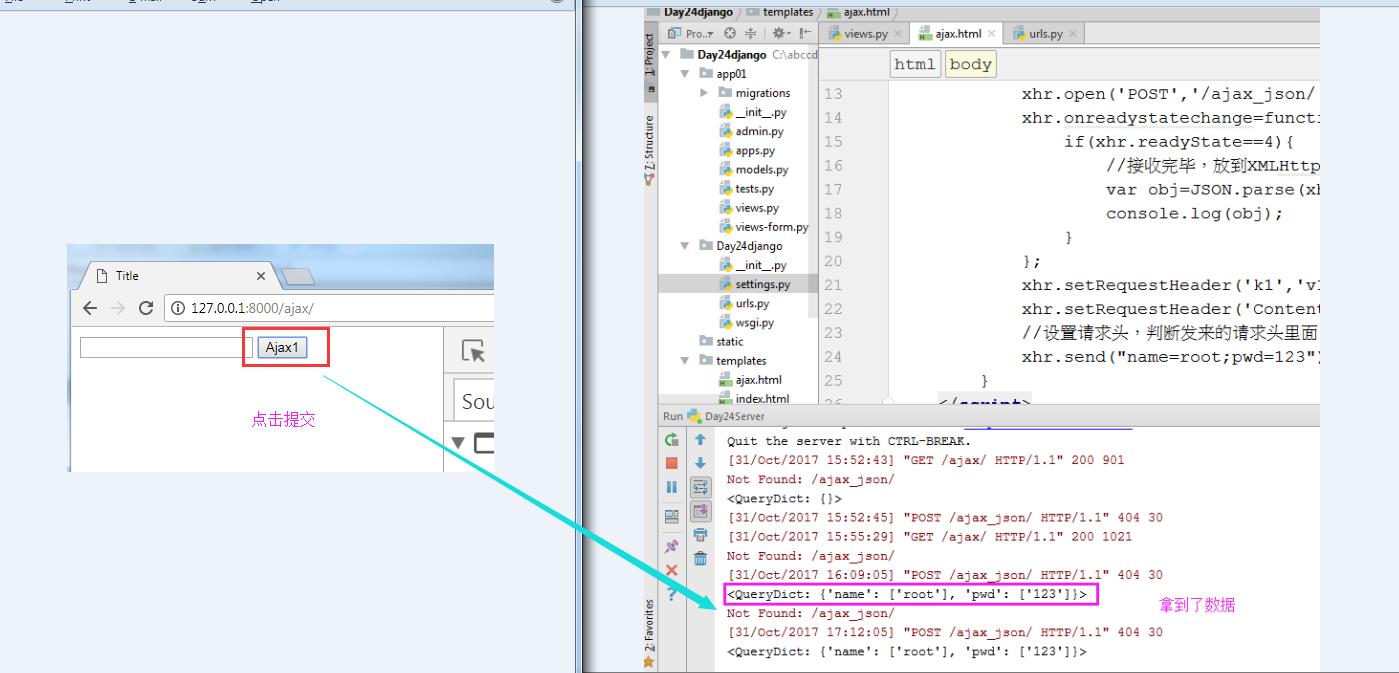The height and width of the screenshot is (673, 1399).
Task: Restore the run tool window layout
Action: coord(672,516)
